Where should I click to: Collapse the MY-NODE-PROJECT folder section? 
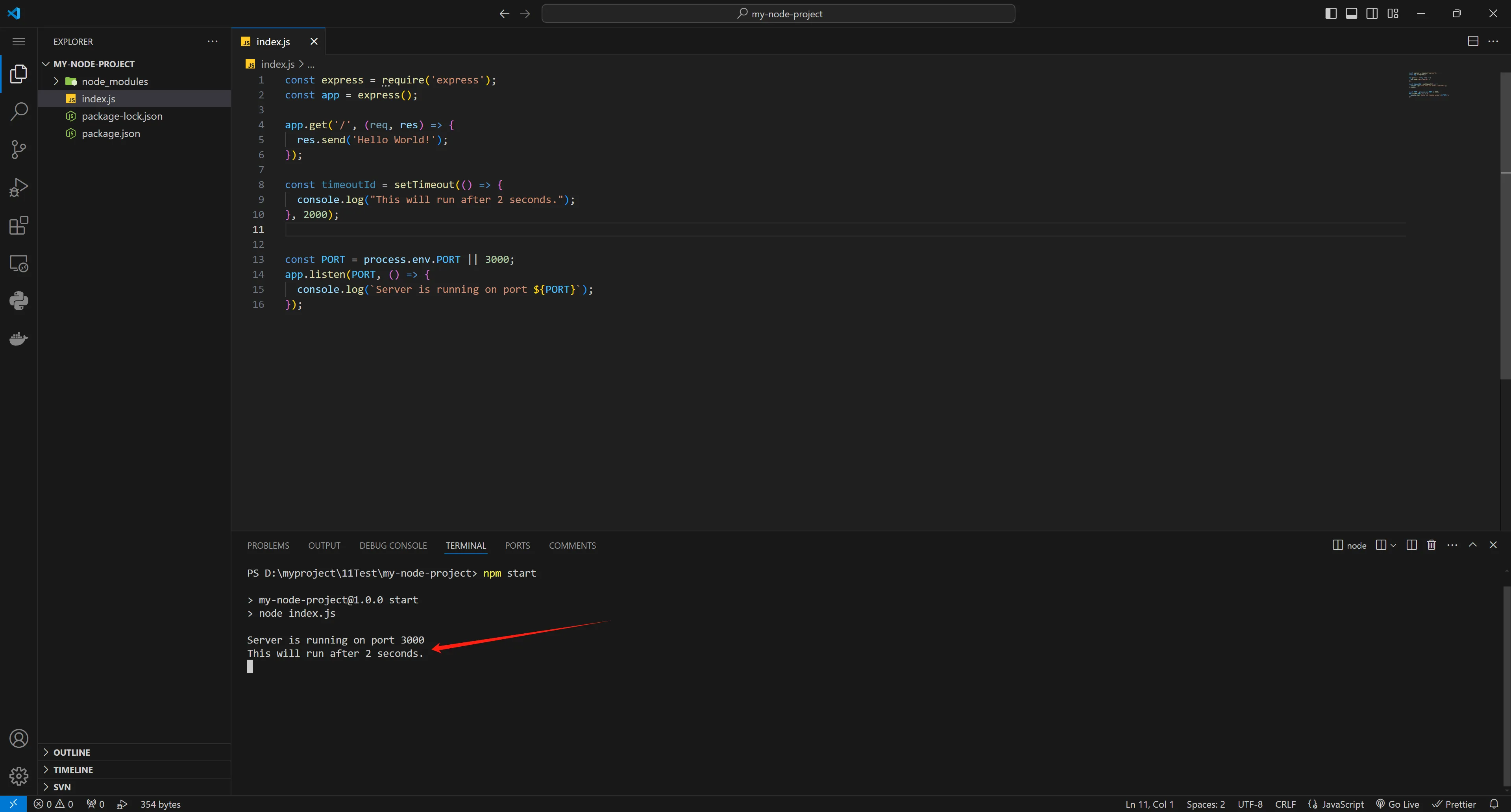[134, 64]
